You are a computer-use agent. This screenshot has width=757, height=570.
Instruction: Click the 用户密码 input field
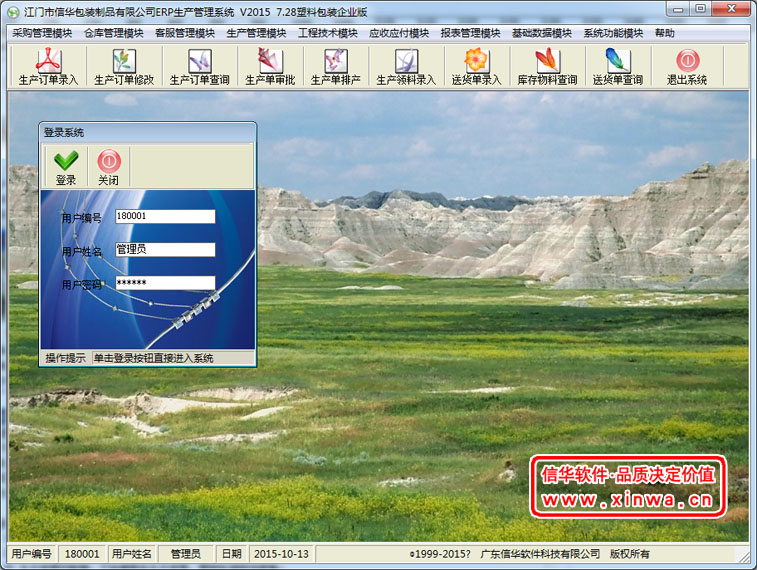click(x=165, y=283)
